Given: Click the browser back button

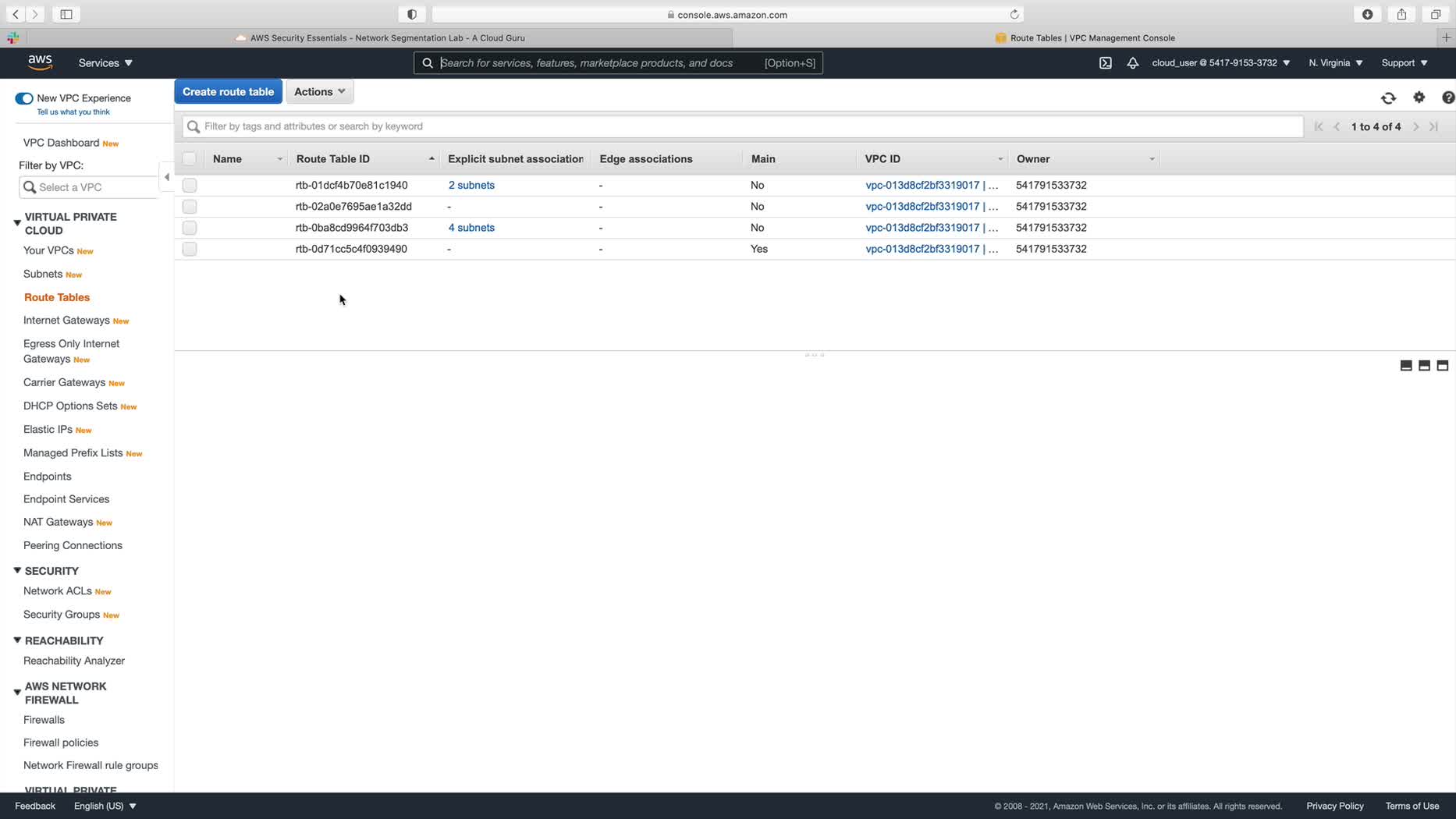Looking at the screenshot, I should 16,14.
